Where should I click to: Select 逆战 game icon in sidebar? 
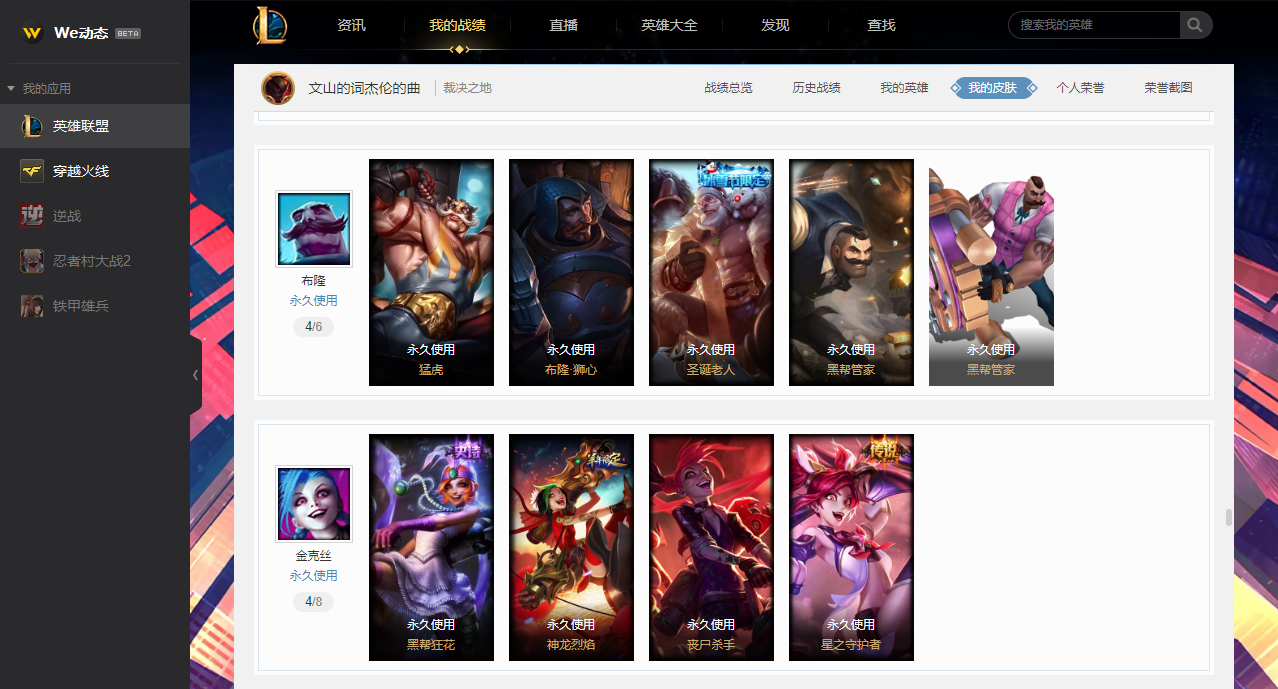tap(32, 216)
